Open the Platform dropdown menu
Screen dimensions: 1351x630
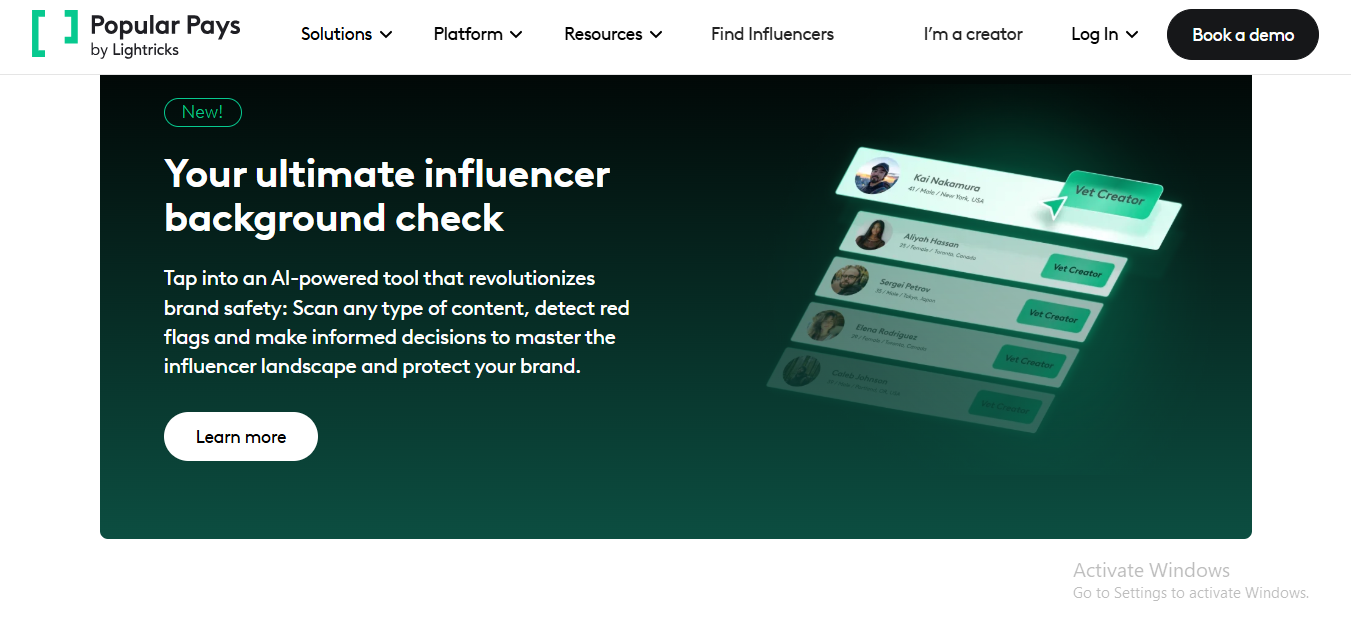coord(478,34)
